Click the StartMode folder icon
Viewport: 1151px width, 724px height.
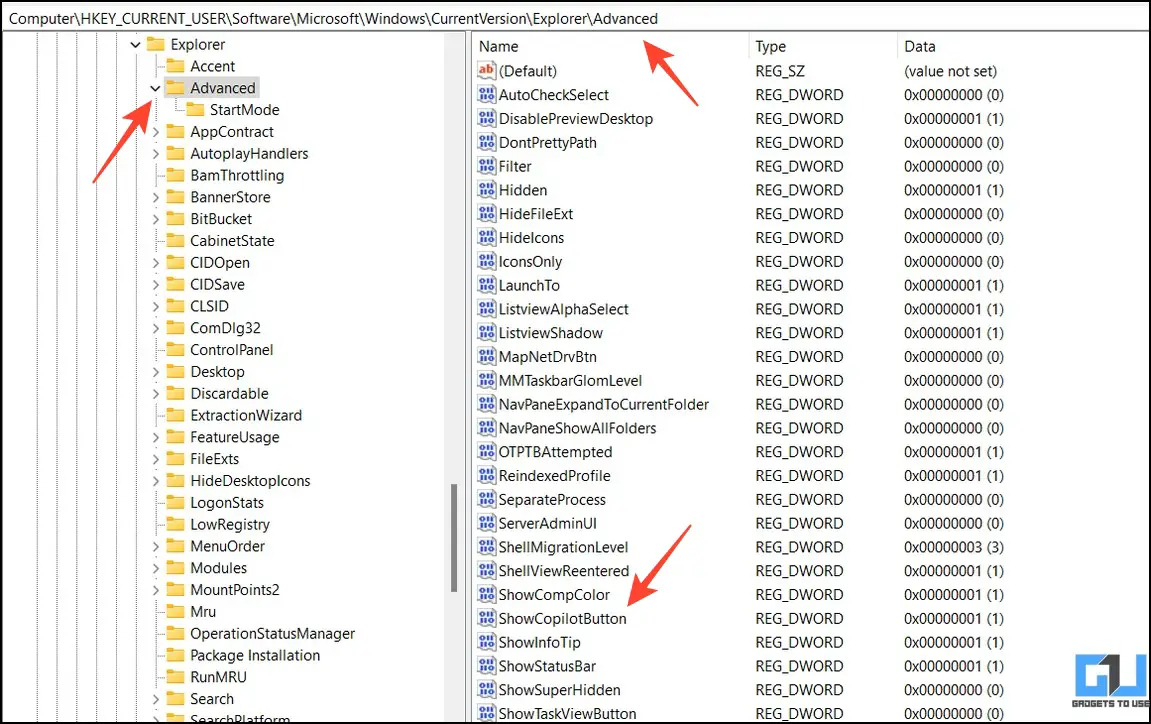tap(195, 109)
